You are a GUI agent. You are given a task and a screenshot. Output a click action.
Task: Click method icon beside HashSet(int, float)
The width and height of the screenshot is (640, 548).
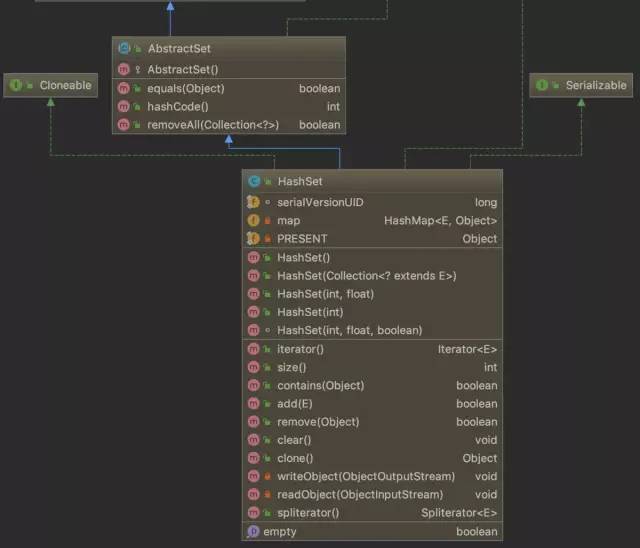point(253,294)
